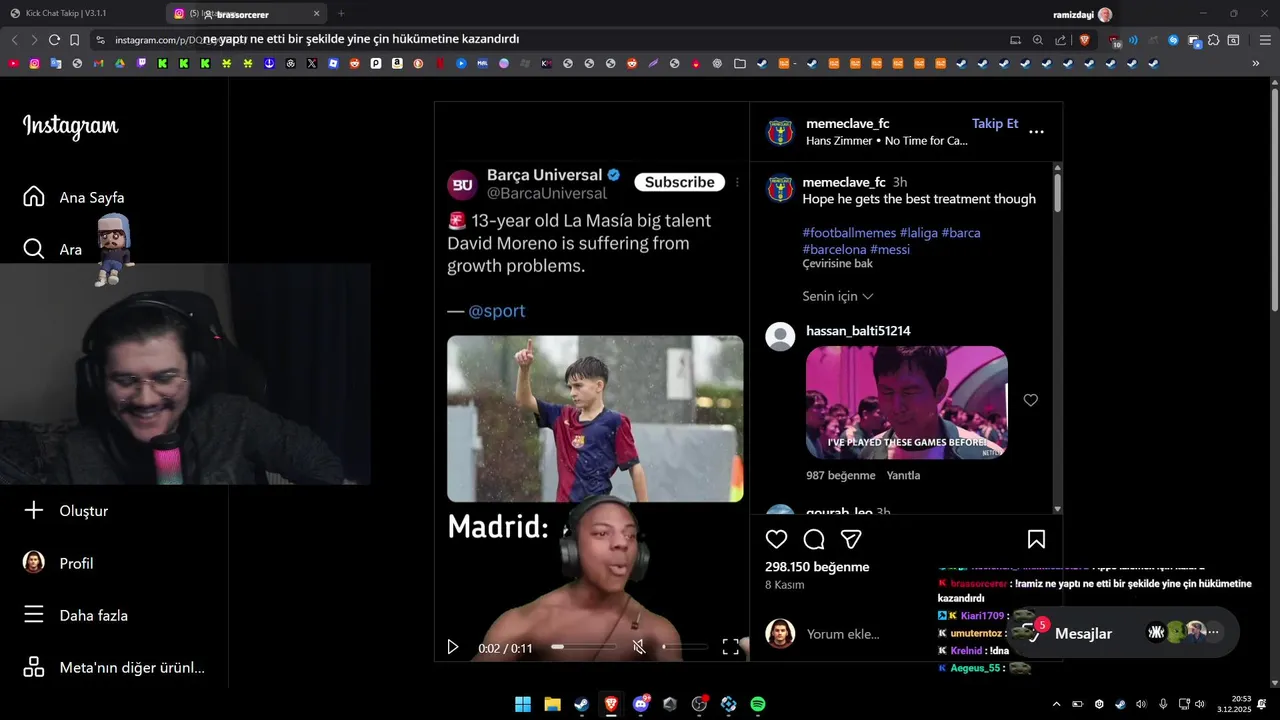Open Discord from taskbar

coord(641,704)
